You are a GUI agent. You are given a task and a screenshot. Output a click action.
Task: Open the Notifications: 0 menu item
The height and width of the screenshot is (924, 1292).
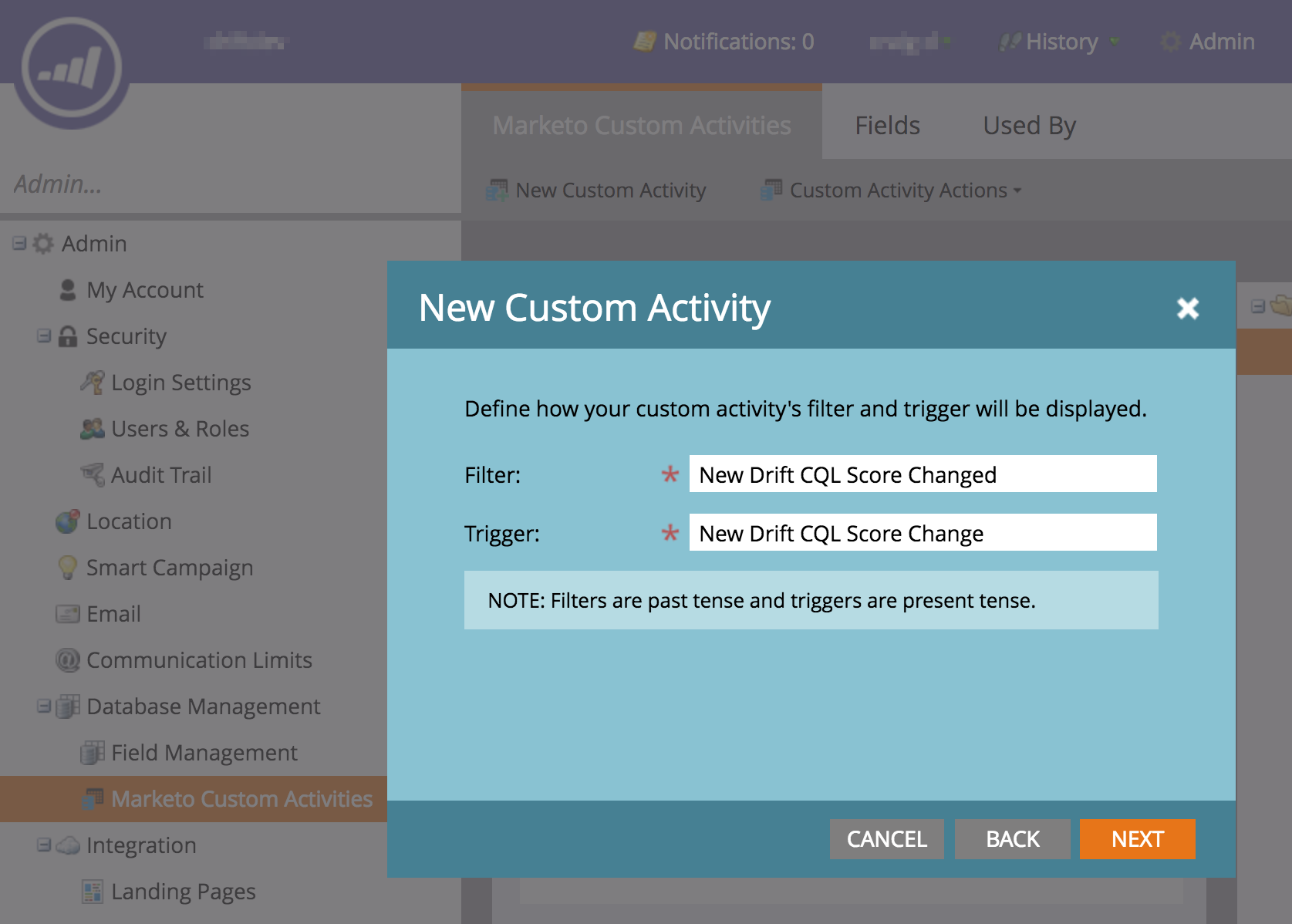tap(724, 42)
